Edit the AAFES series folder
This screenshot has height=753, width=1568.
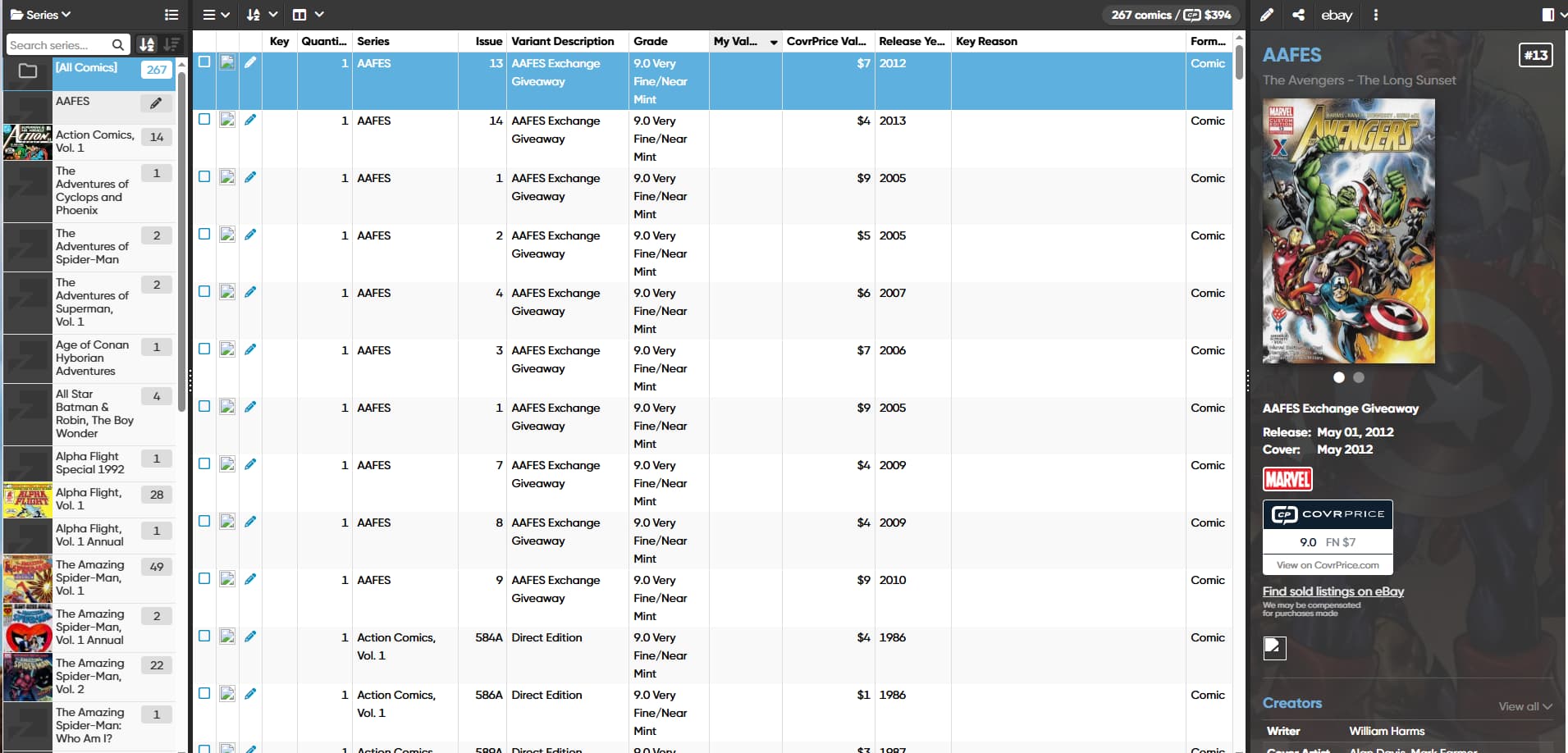click(x=156, y=103)
